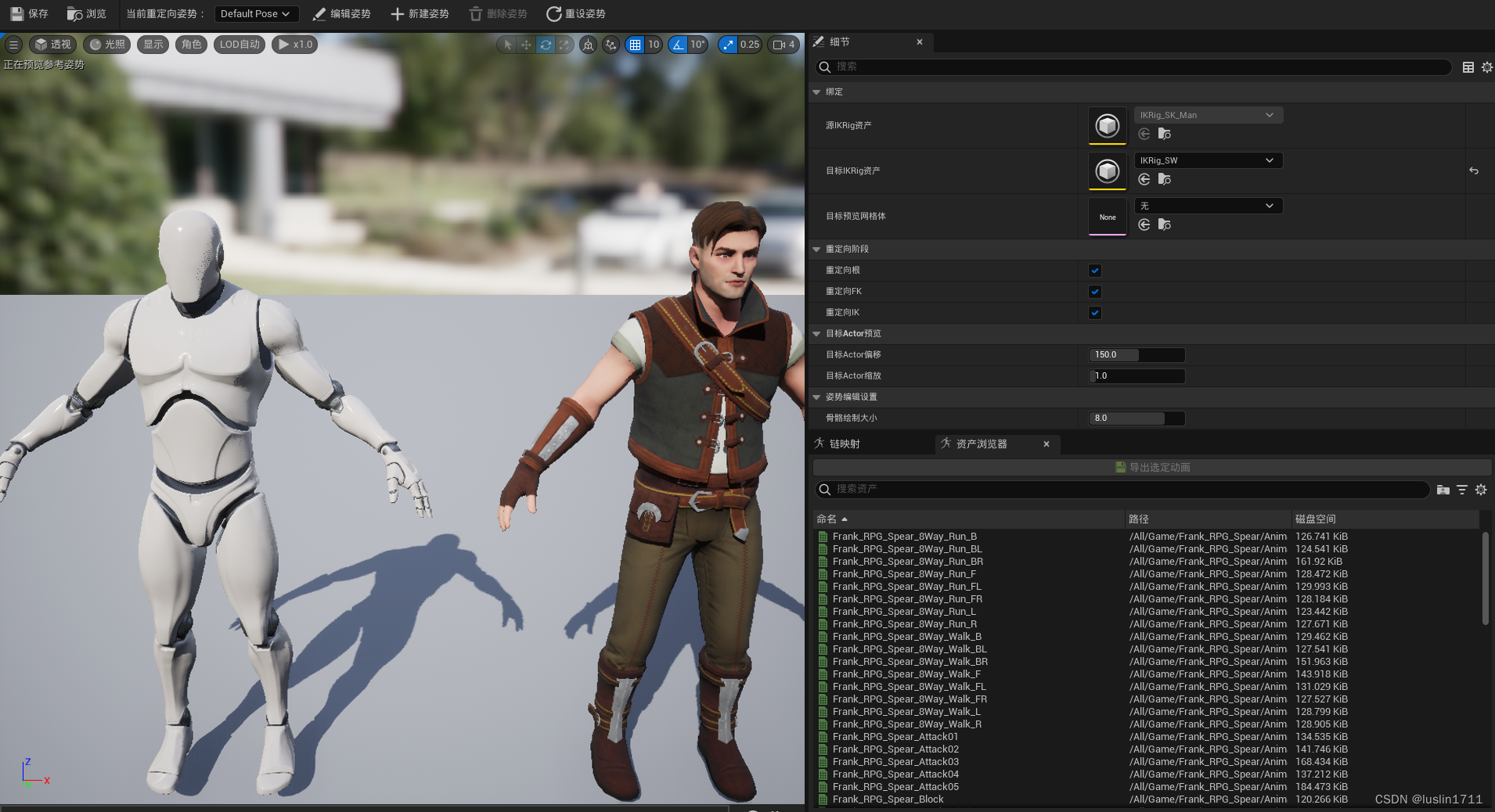Screen dimensions: 1495x812
Task: Open the Default Pose retarget pose dropdown
Action: (x=256, y=13)
